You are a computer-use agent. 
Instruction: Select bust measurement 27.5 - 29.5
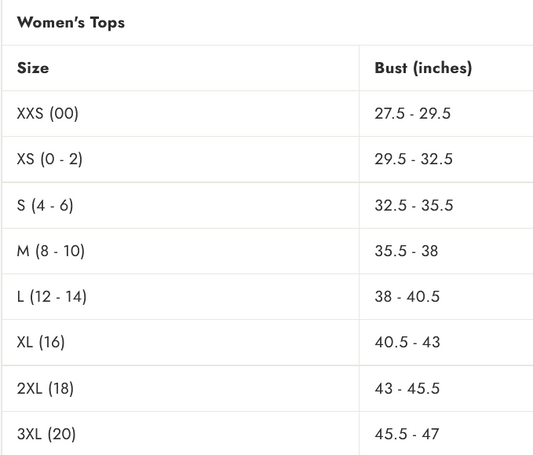tap(413, 113)
